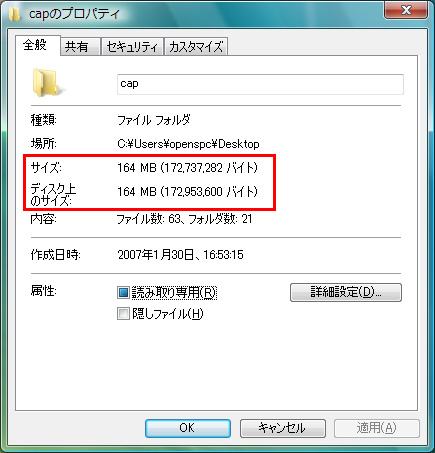435x453 pixels.
Task: Click the large cap folder icon
Action: 46,82
